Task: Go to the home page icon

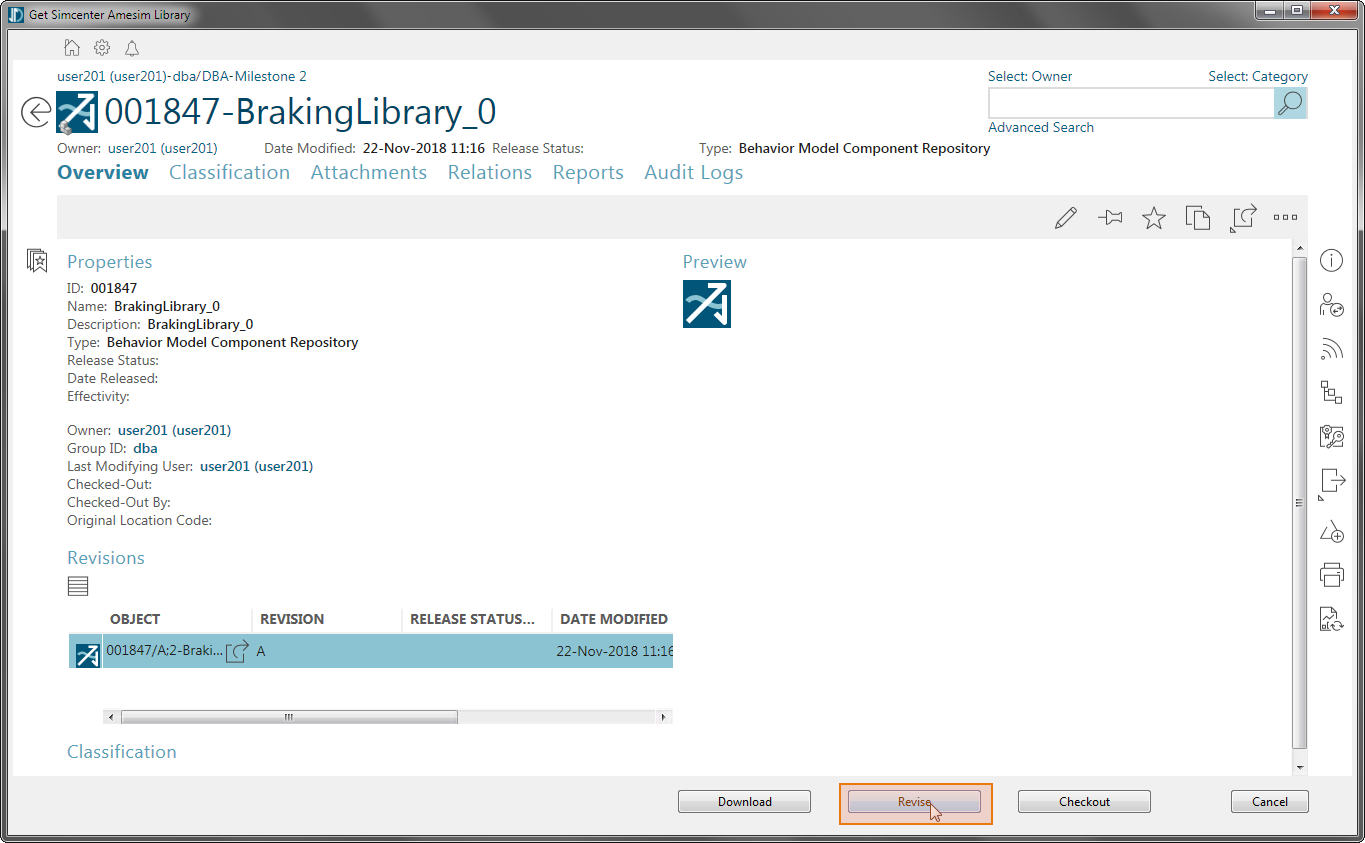Action: [x=71, y=48]
